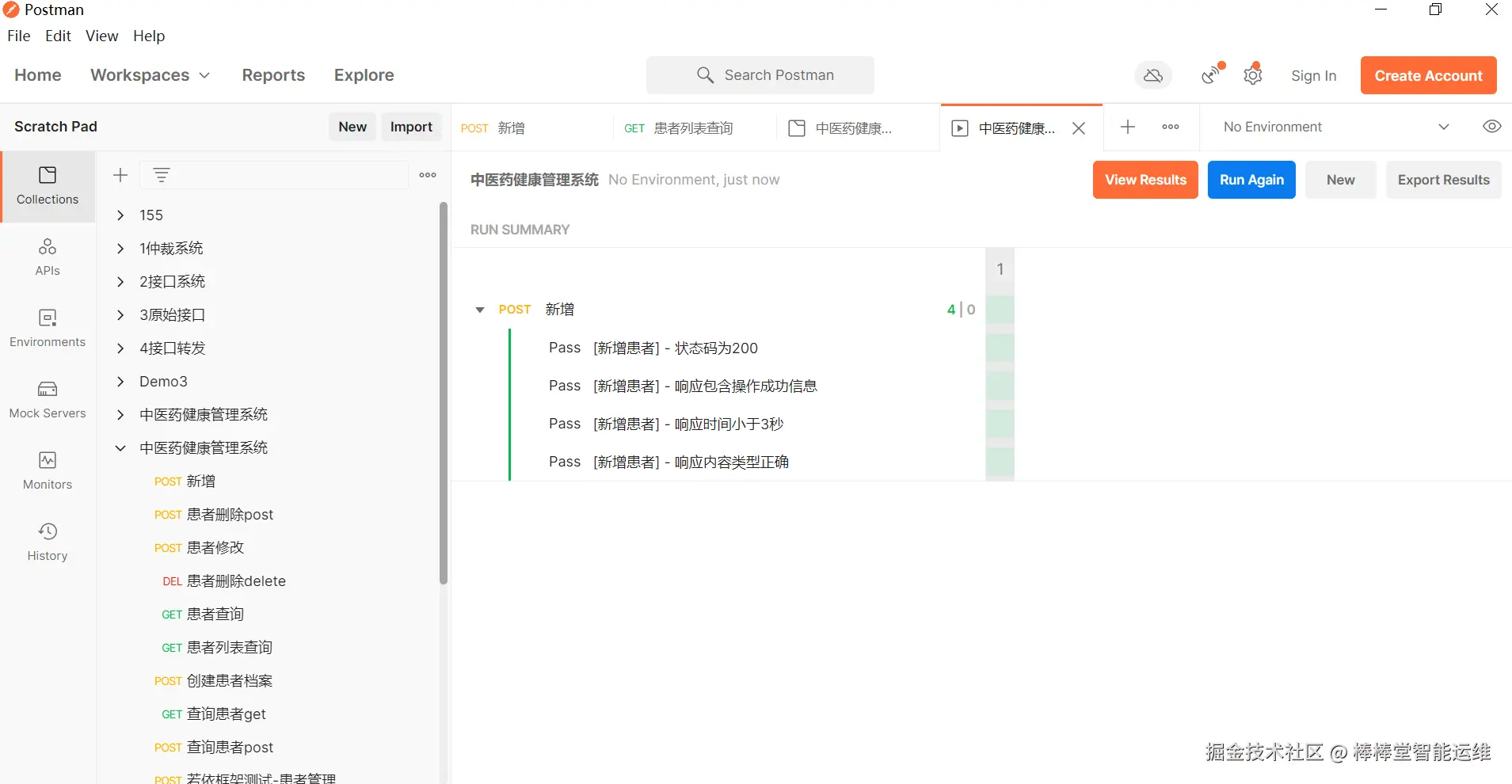The height and width of the screenshot is (784, 1512).
Task: Expand the 155 collection
Action: (120, 215)
